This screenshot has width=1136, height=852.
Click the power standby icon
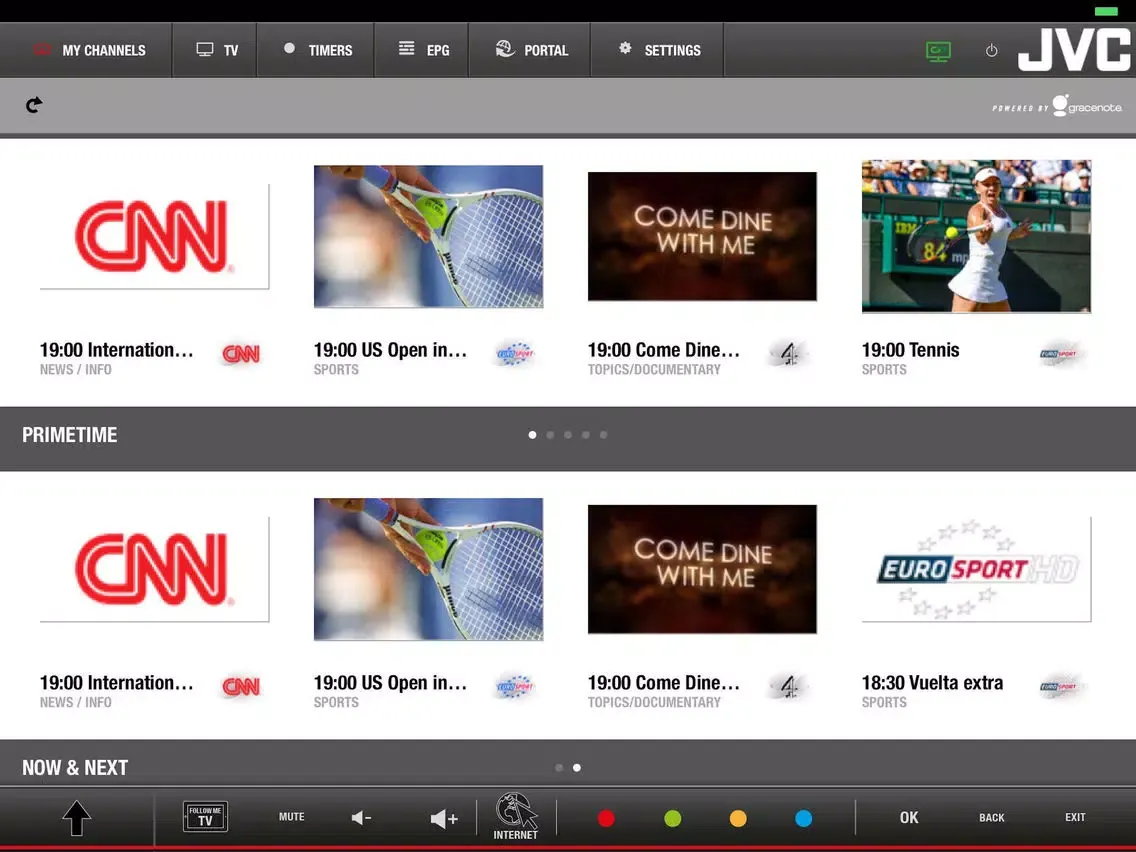coord(991,51)
